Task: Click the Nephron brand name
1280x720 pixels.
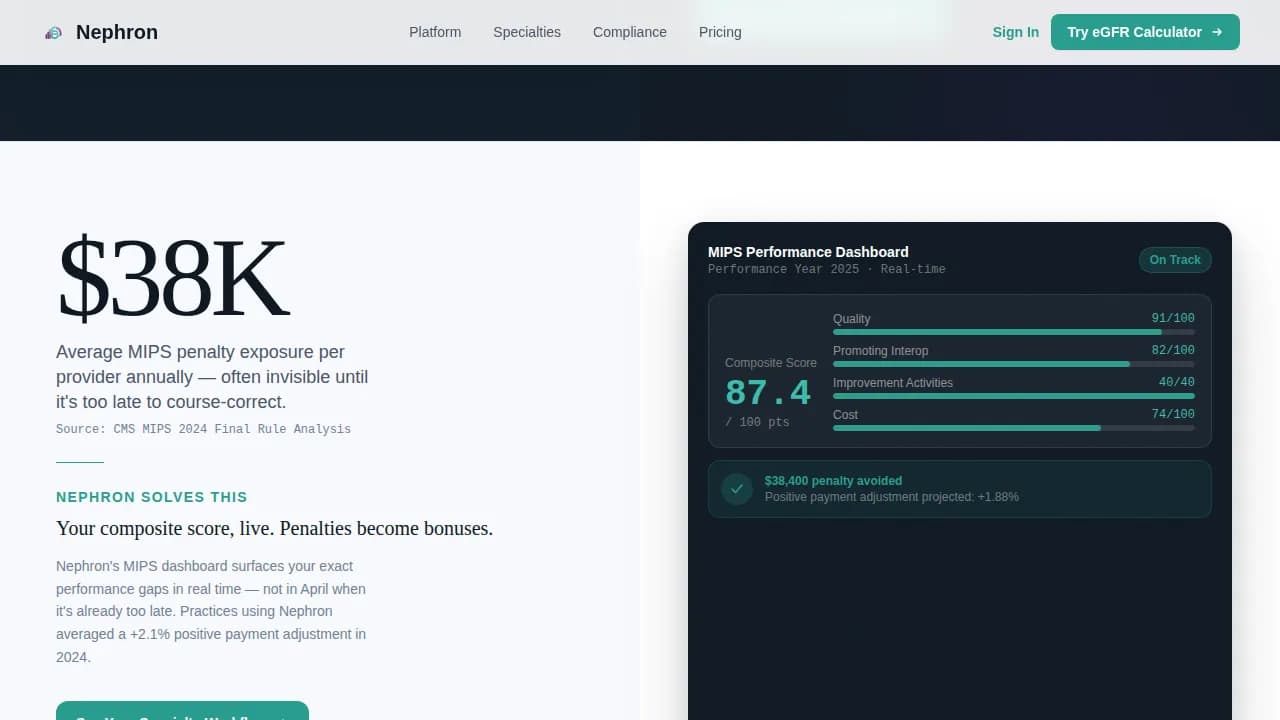Action: (x=117, y=32)
